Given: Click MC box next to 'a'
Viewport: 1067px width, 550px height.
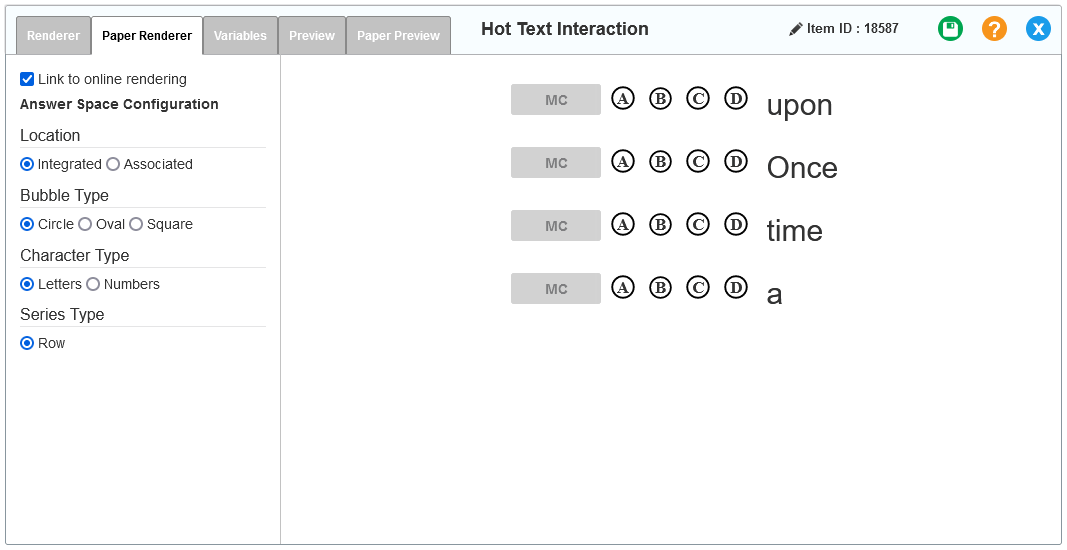Looking at the screenshot, I should pyautogui.click(x=556, y=289).
